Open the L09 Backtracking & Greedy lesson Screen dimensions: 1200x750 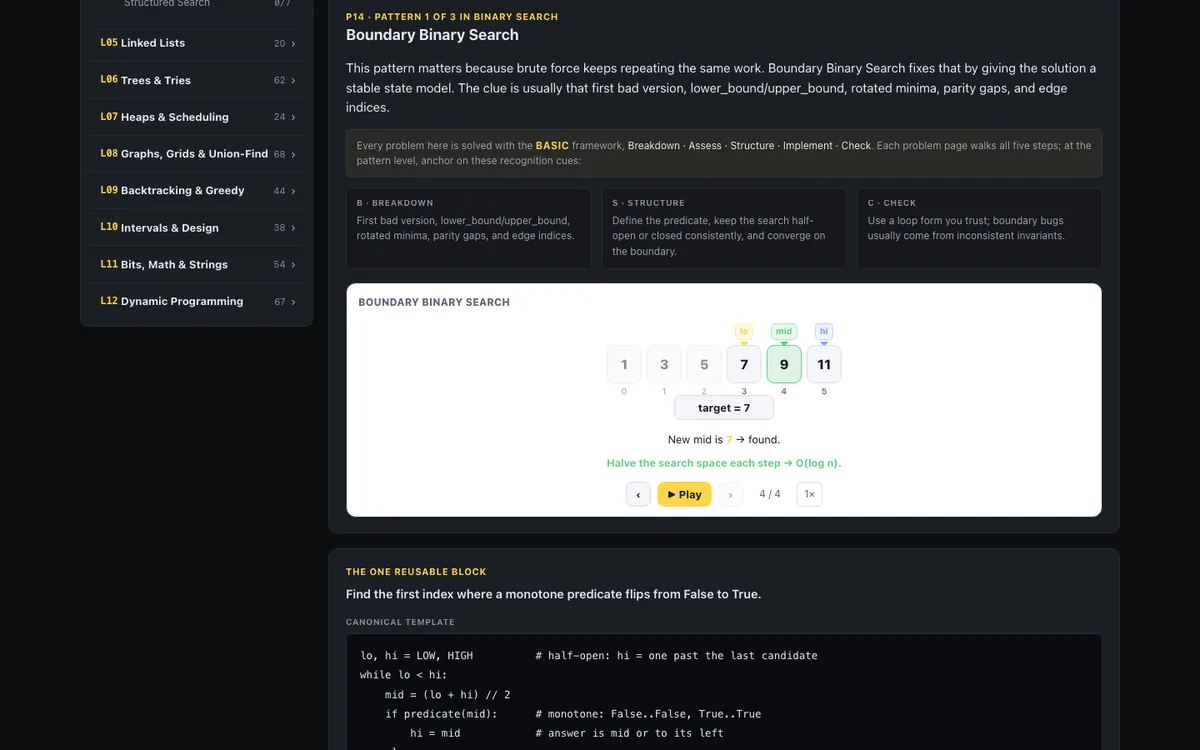pos(197,190)
